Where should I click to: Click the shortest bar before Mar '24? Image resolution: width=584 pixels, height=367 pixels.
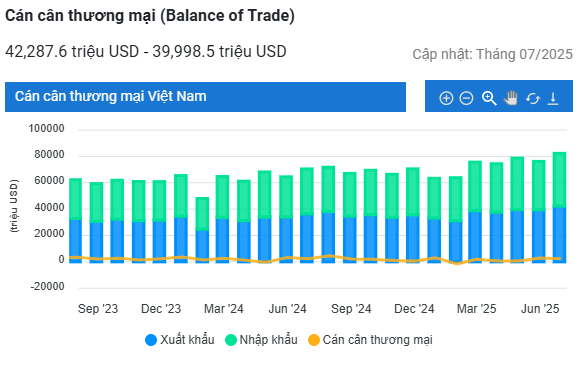click(x=202, y=230)
